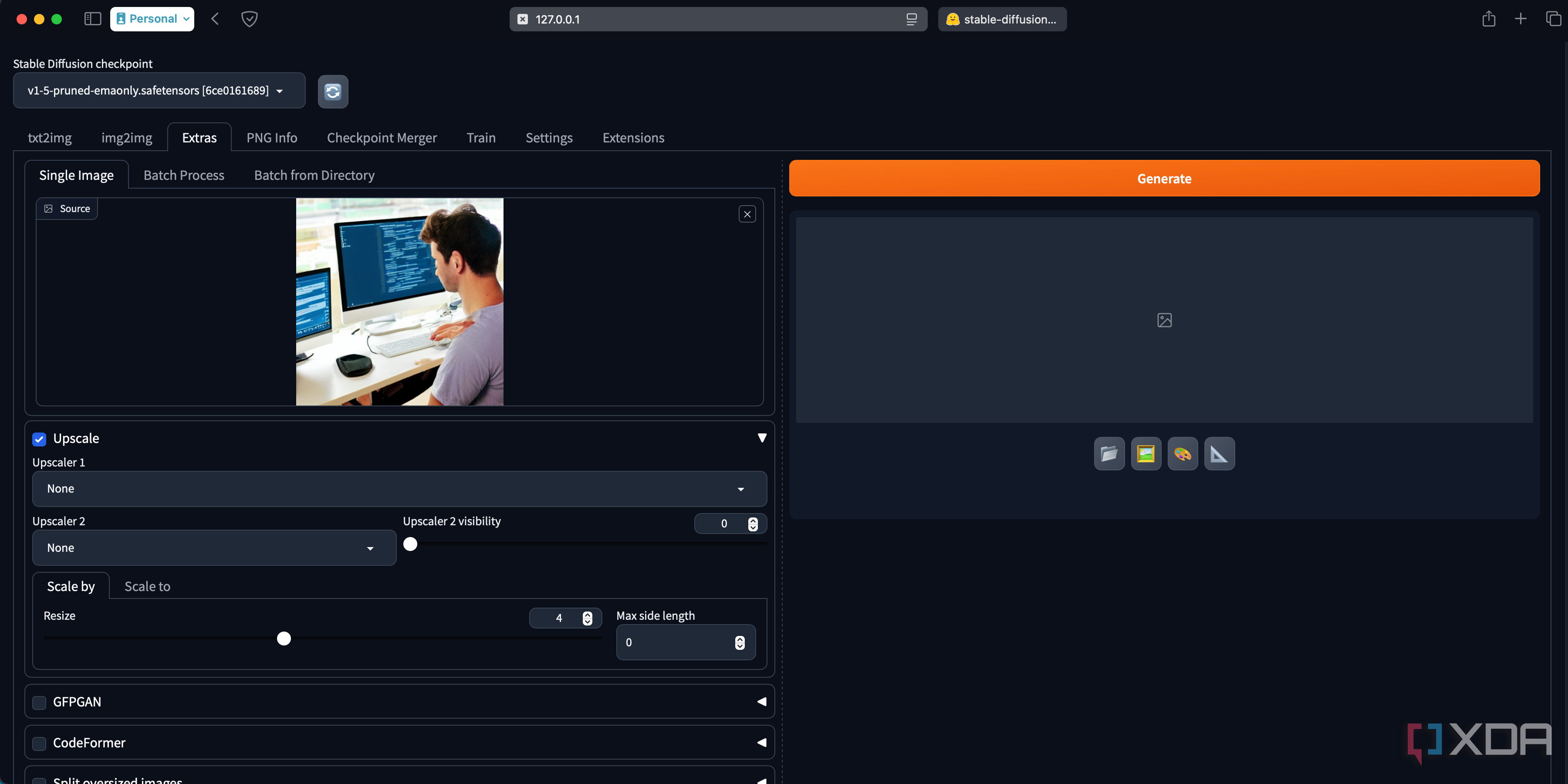
Task: Open the Upscaler 2 dropdown
Action: pyautogui.click(x=214, y=548)
